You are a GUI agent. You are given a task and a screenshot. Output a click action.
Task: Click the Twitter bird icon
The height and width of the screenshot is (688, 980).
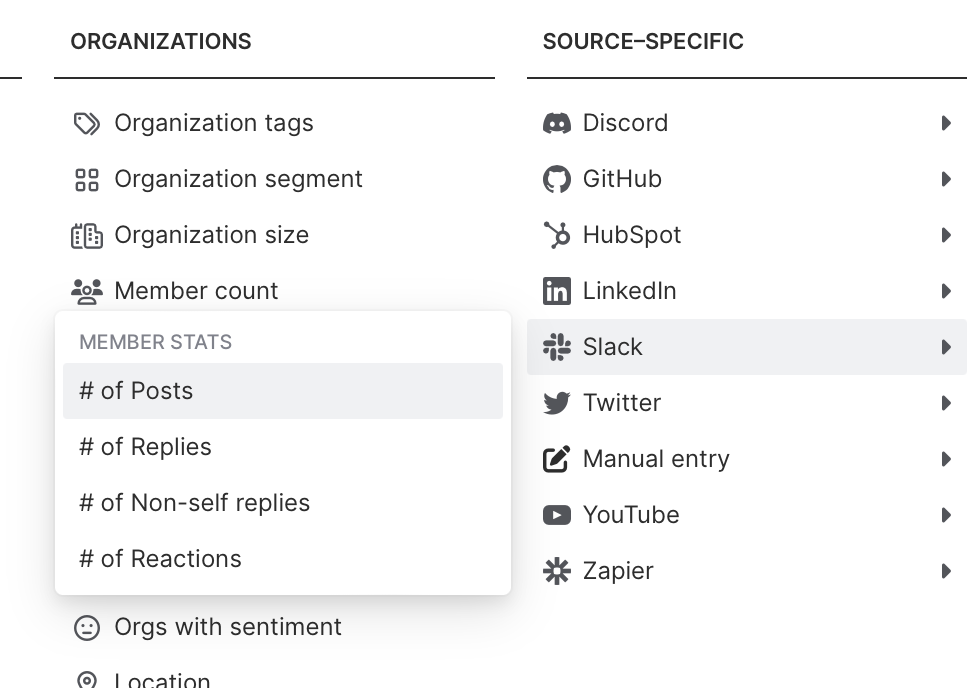(556, 403)
